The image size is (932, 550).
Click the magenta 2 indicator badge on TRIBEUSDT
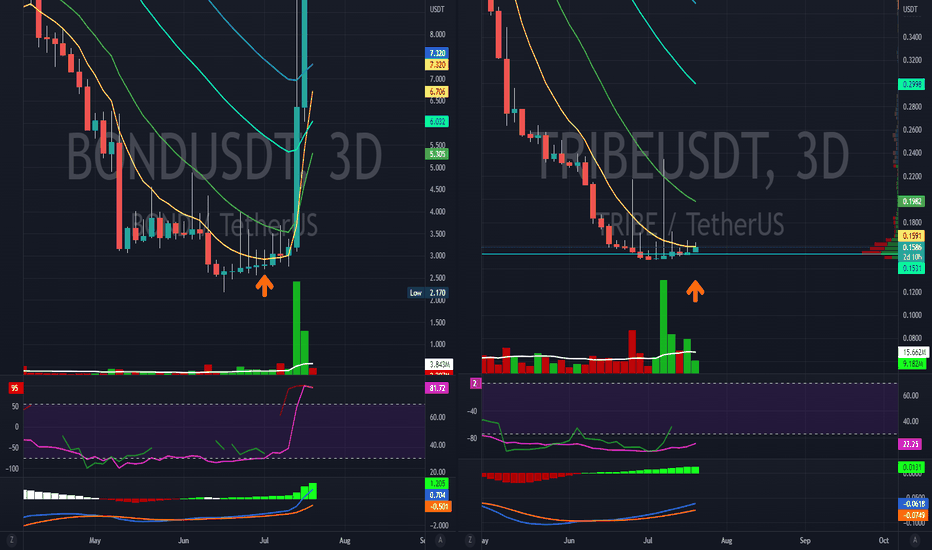[475, 384]
